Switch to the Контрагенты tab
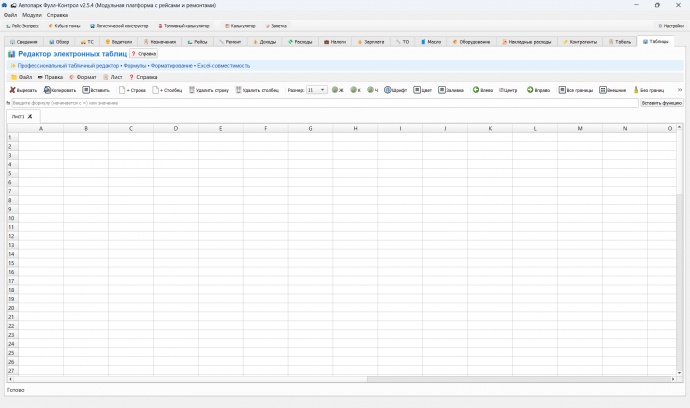 point(580,42)
